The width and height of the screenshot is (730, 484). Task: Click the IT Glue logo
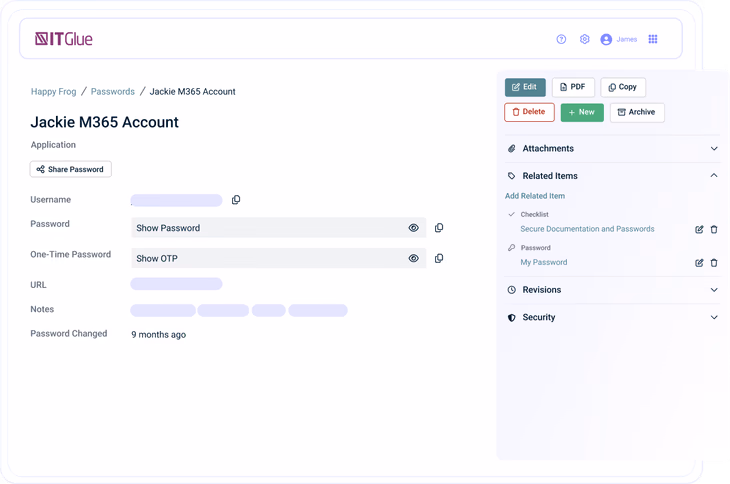click(x=64, y=39)
